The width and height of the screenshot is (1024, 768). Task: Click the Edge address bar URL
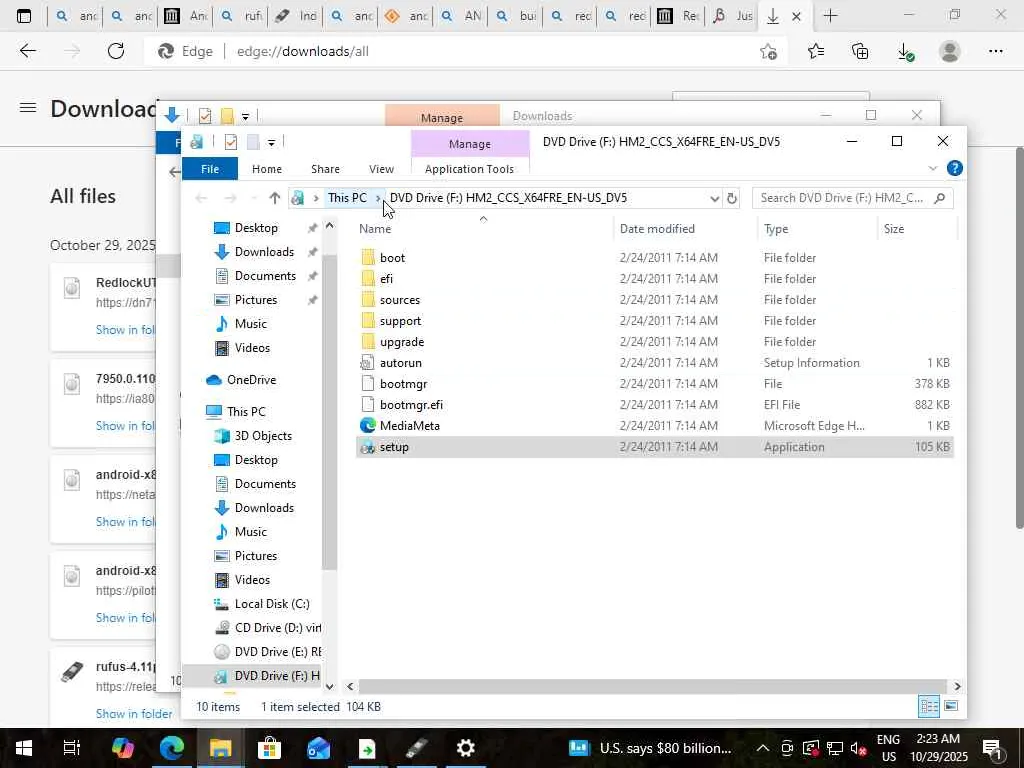click(x=302, y=52)
